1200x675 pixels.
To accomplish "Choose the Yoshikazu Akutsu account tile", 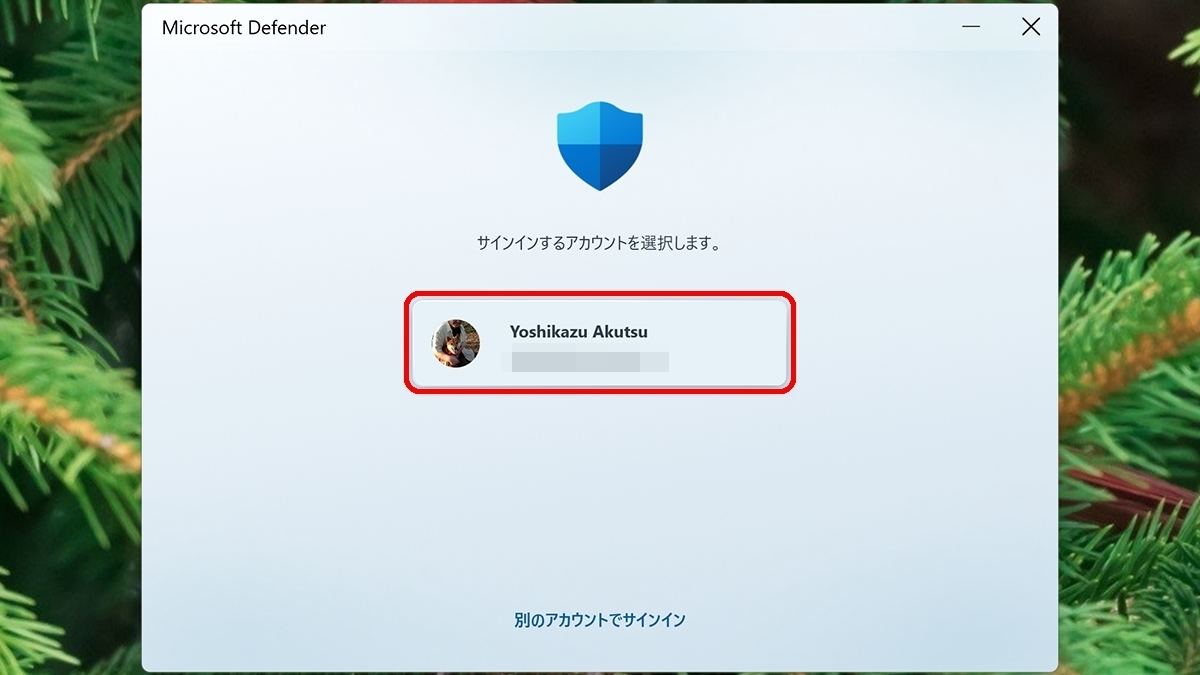I will coord(600,343).
